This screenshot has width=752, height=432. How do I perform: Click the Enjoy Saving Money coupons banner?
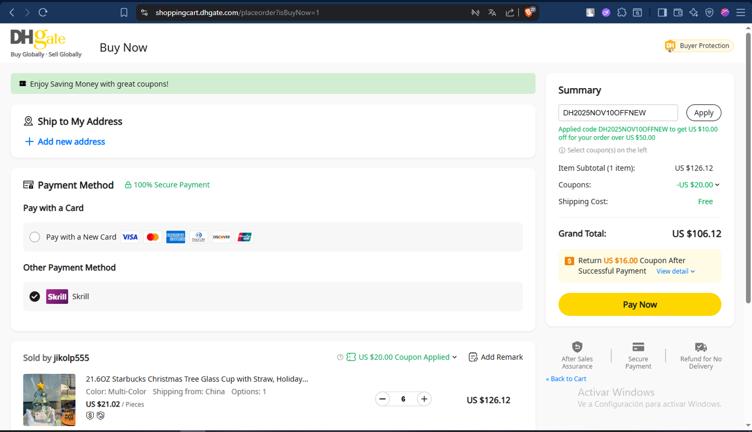coord(273,83)
